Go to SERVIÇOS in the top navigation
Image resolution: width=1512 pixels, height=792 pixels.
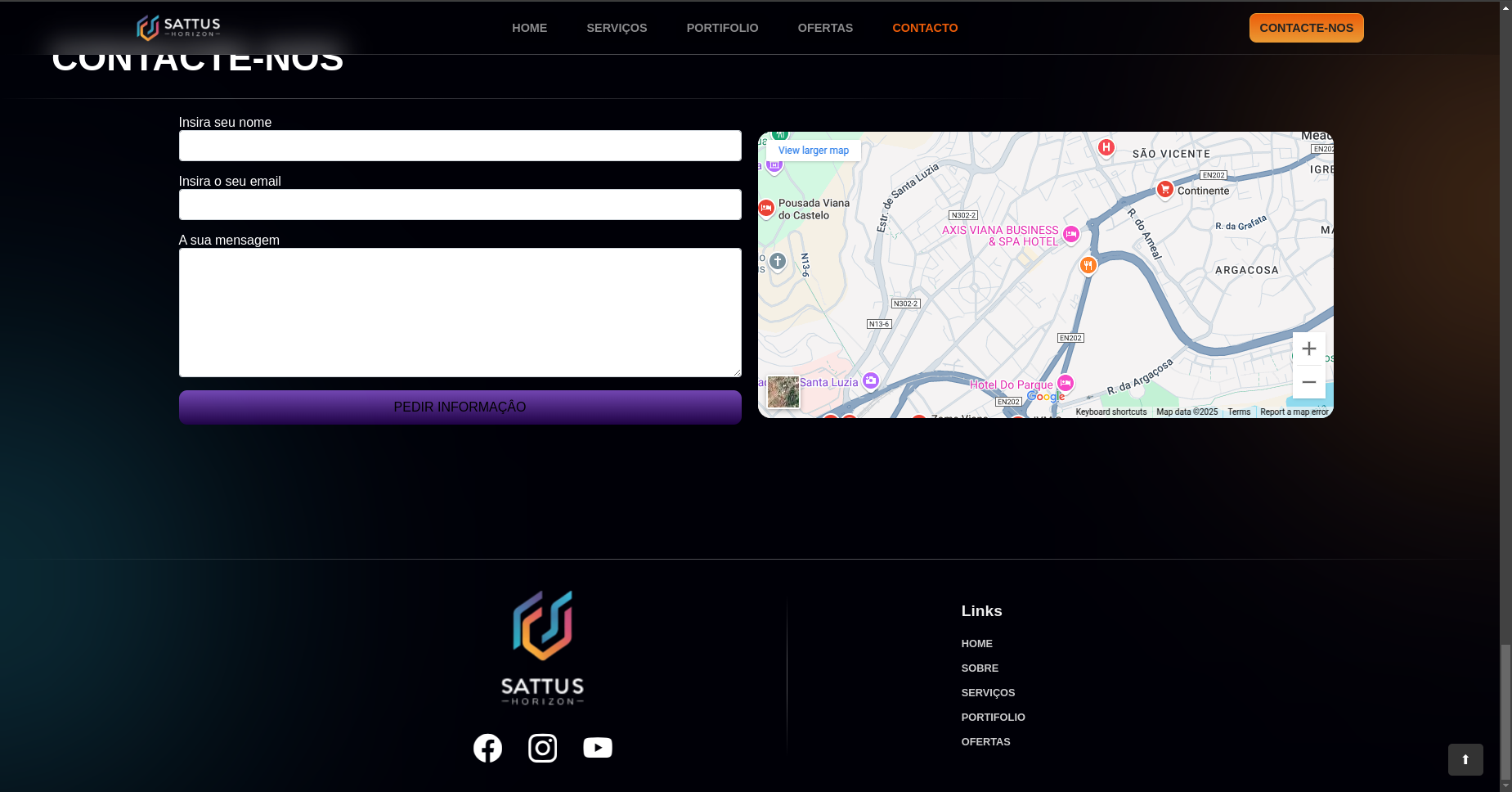click(617, 28)
